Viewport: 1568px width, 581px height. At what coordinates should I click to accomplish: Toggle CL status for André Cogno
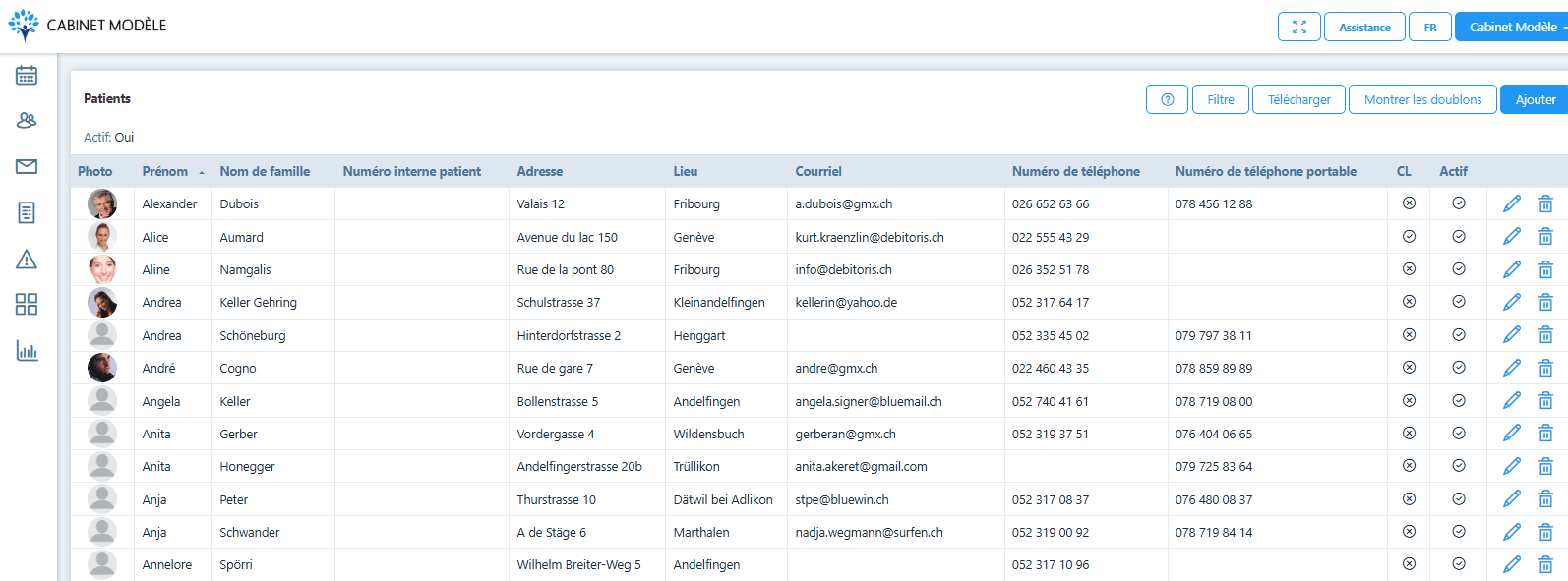pos(1409,367)
